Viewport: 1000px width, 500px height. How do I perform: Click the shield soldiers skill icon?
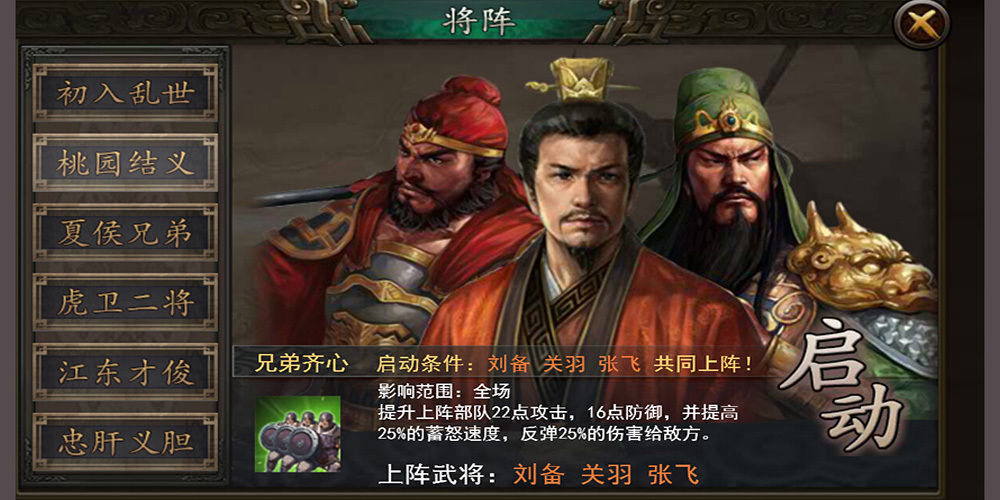click(297, 434)
